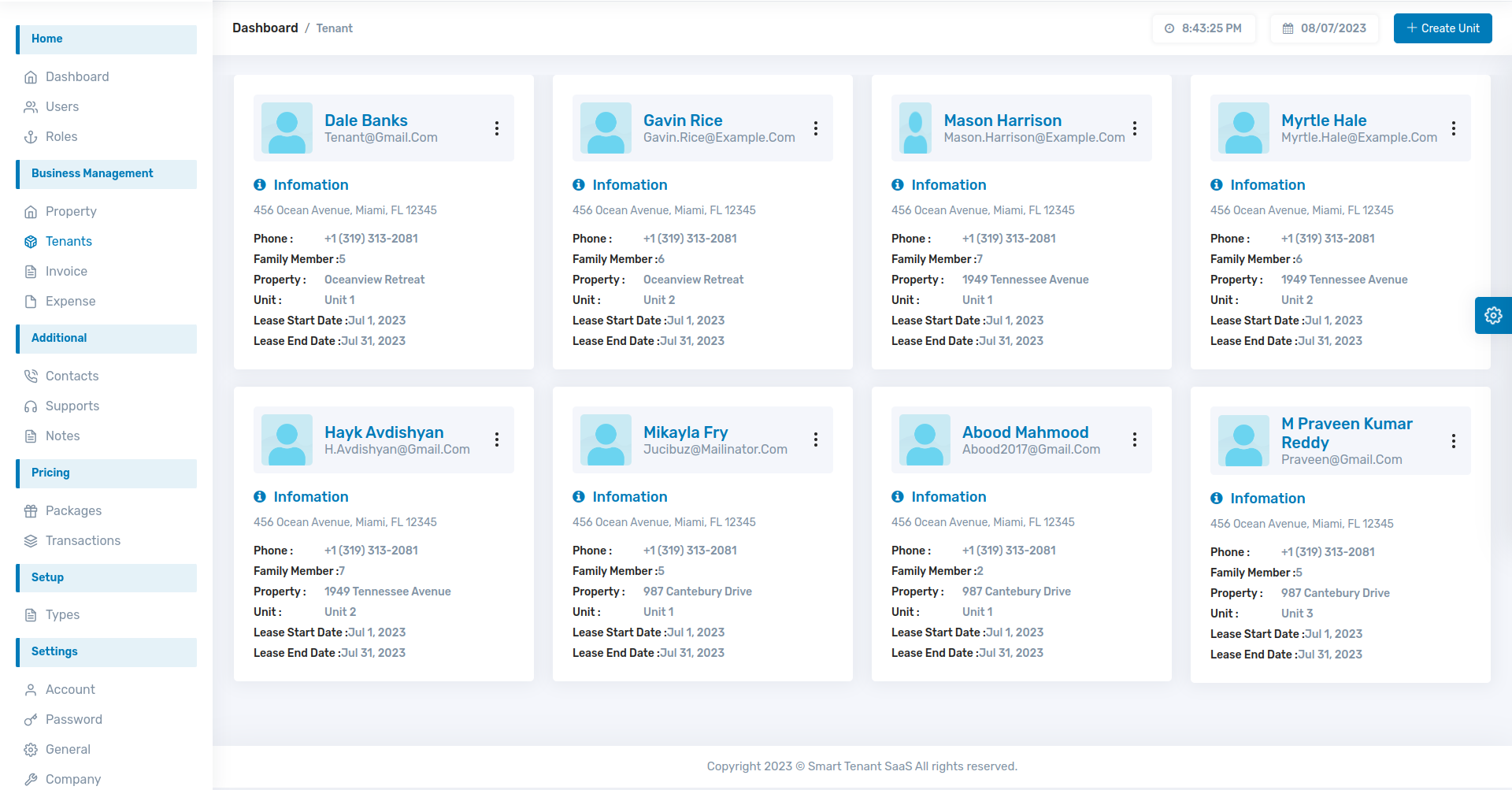Click the Password key icon
This screenshot has width=1512, height=790.
(x=31, y=720)
